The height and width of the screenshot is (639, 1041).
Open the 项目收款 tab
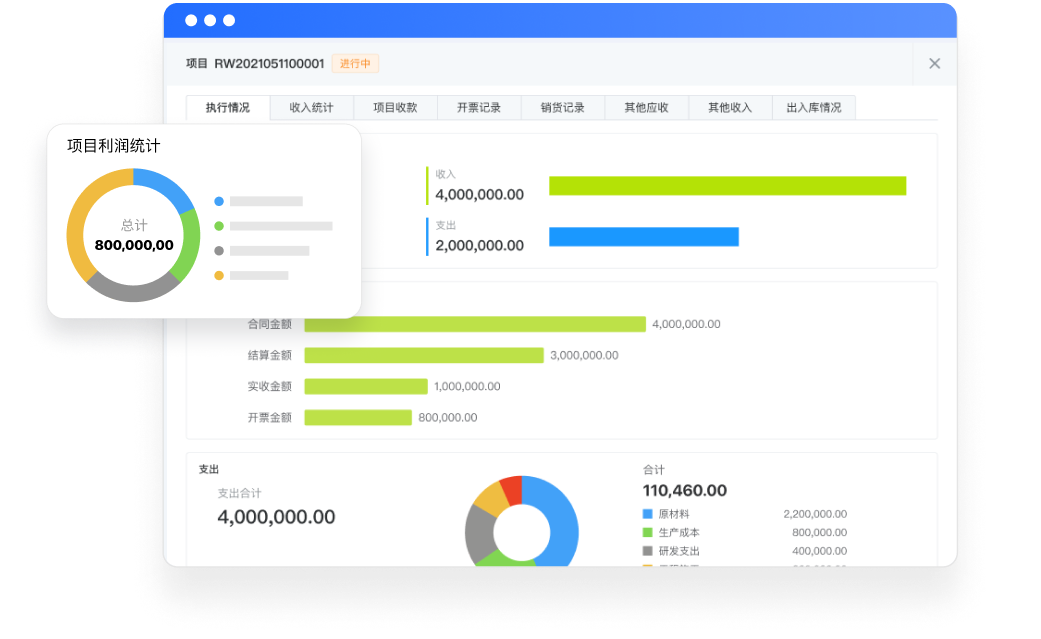[x=395, y=108]
